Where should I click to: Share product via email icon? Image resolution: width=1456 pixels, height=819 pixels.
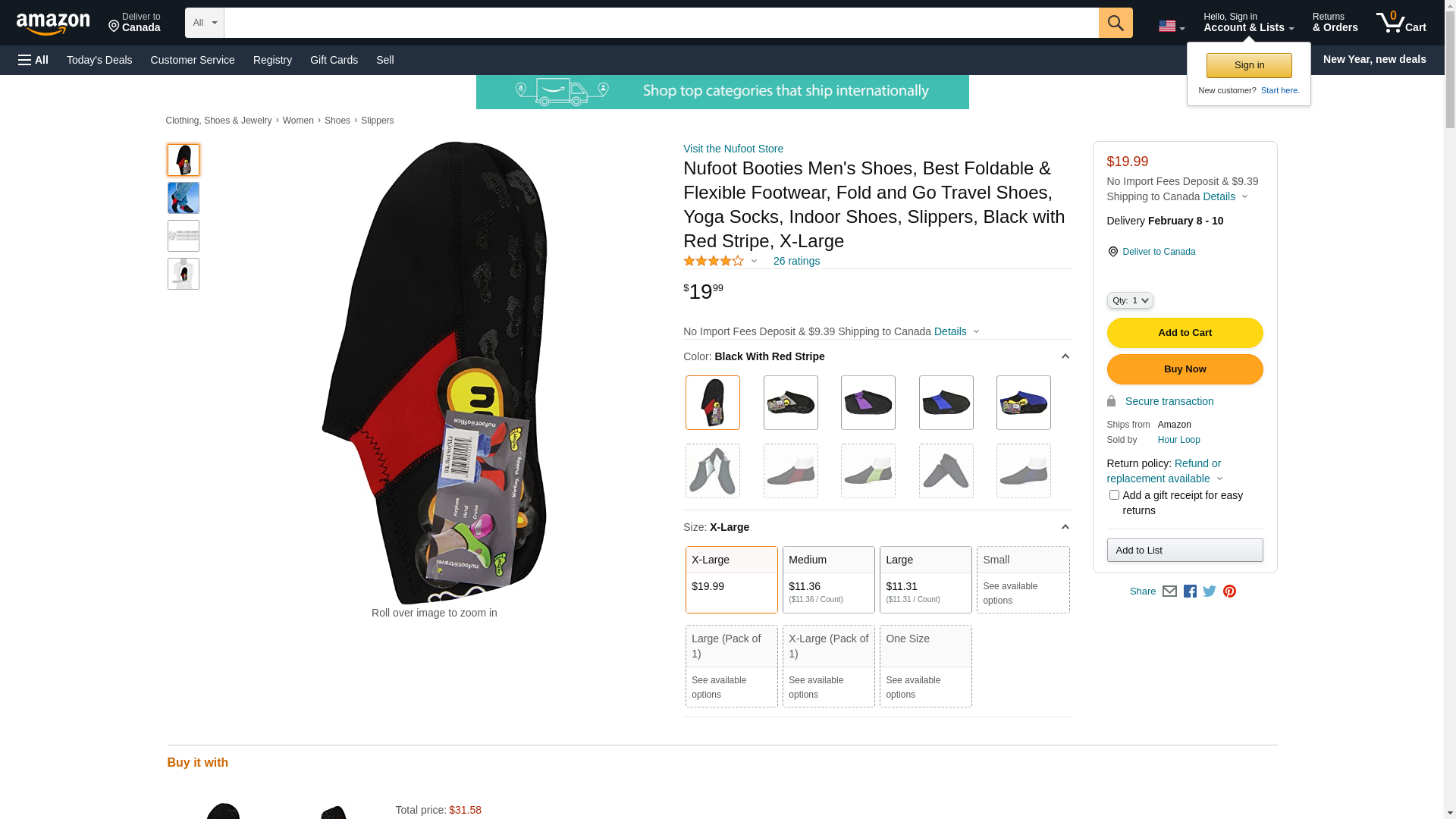pyautogui.click(x=1169, y=591)
